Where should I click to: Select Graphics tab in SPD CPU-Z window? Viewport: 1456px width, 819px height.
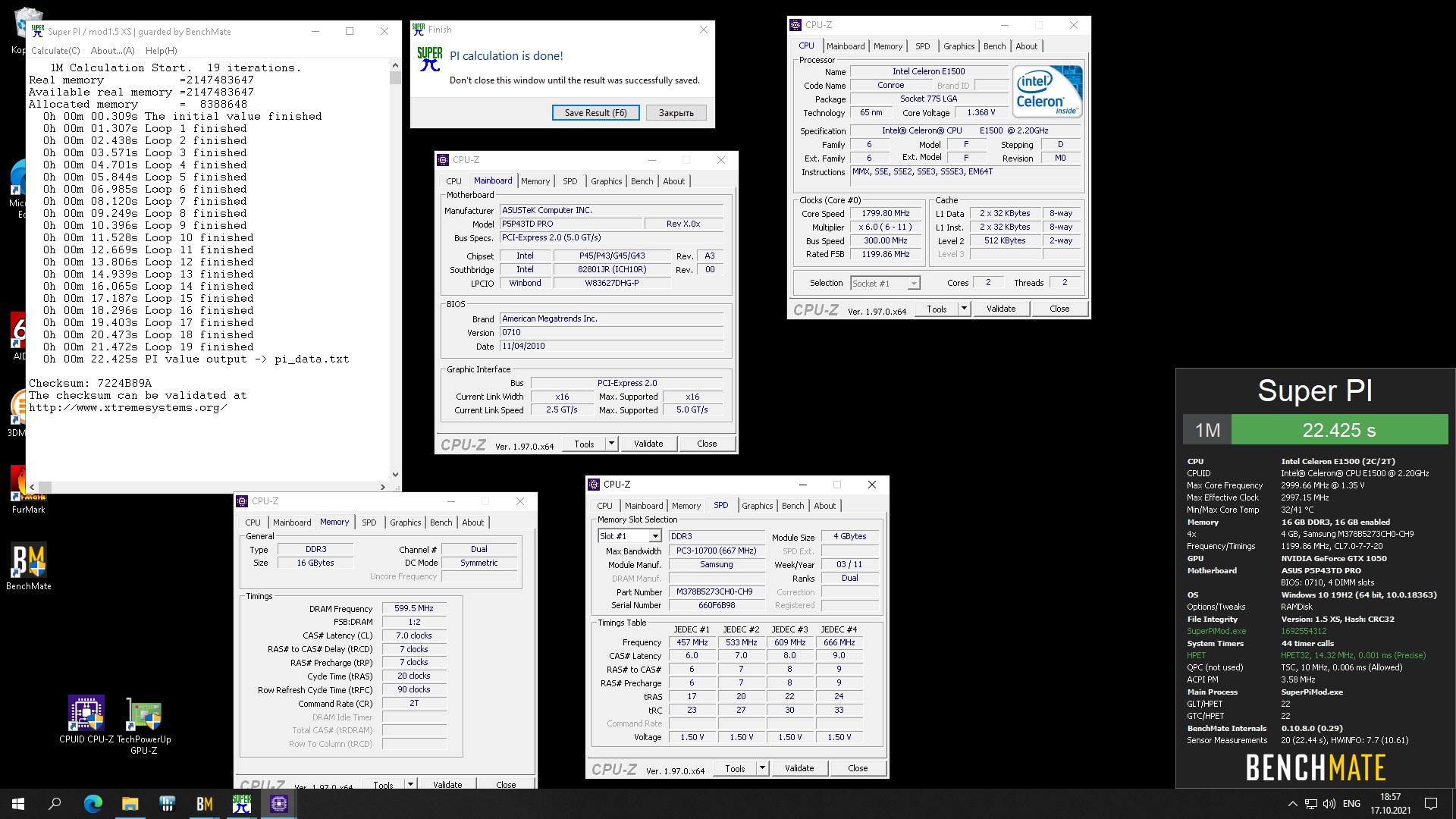757,506
